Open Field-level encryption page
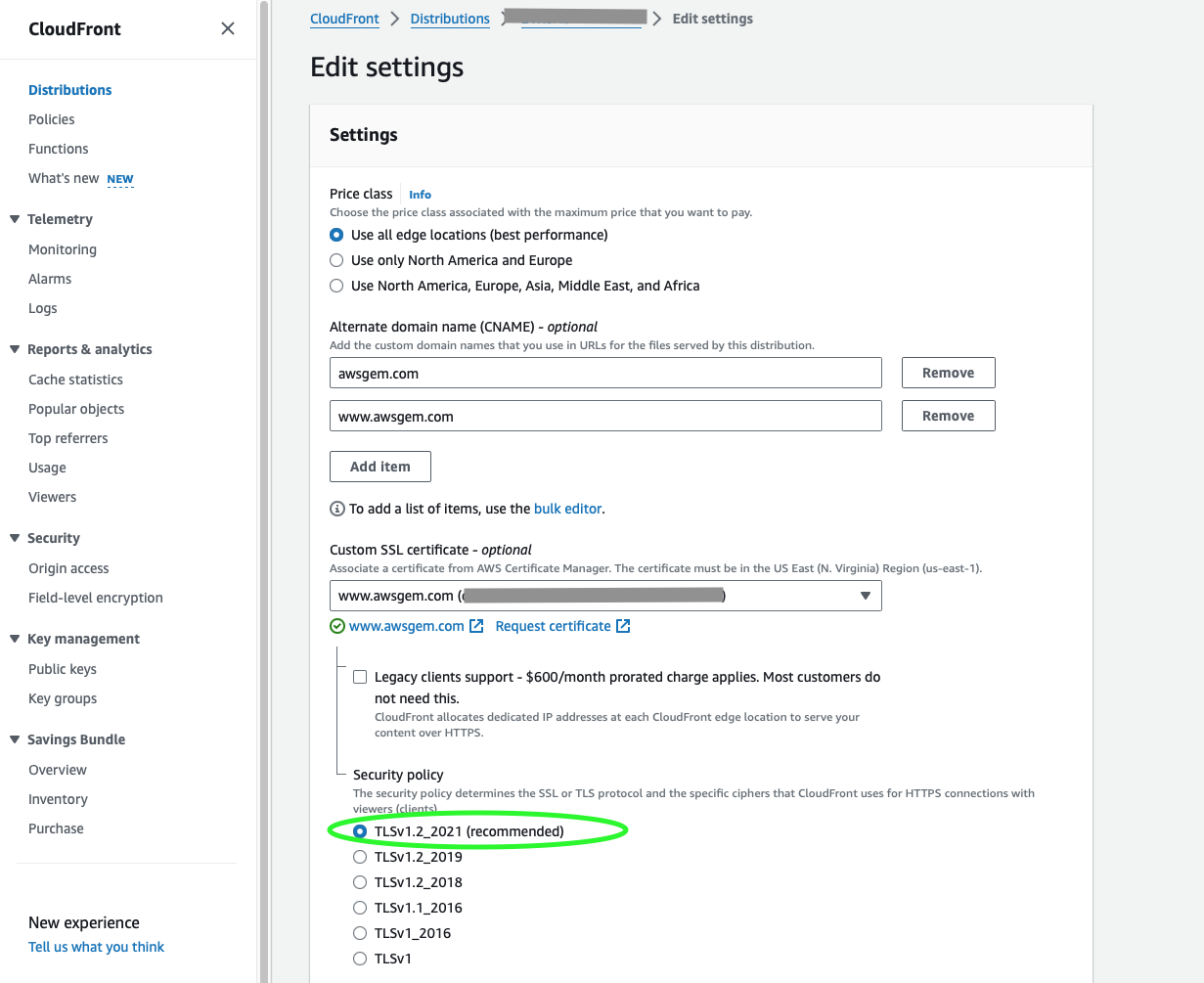This screenshot has height=983, width=1204. (96, 598)
